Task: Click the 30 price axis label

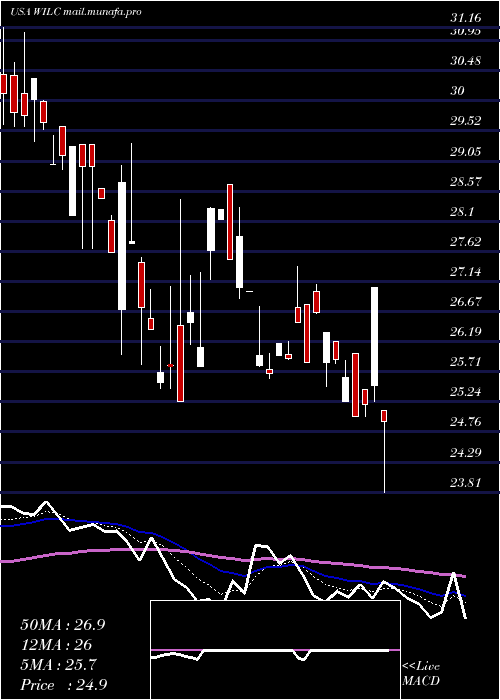Action: [x=458, y=91]
